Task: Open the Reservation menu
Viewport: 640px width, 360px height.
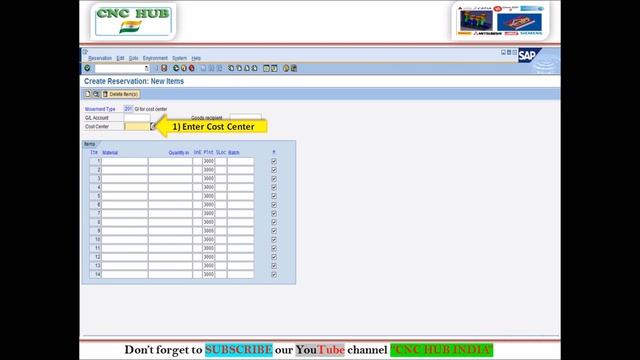Action: [x=100, y=58]
